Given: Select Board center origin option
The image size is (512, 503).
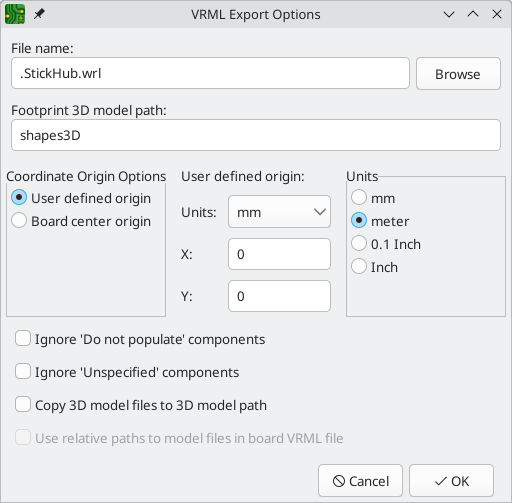Looking at the screenshot, I should point(81,221).
